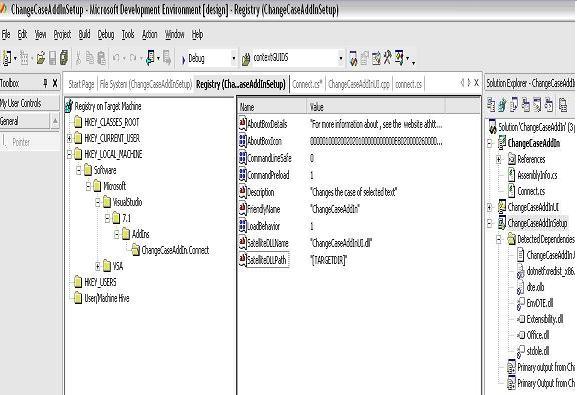Open the Build menu
This screenshot has width=577, height=395.
coord(84,35)
